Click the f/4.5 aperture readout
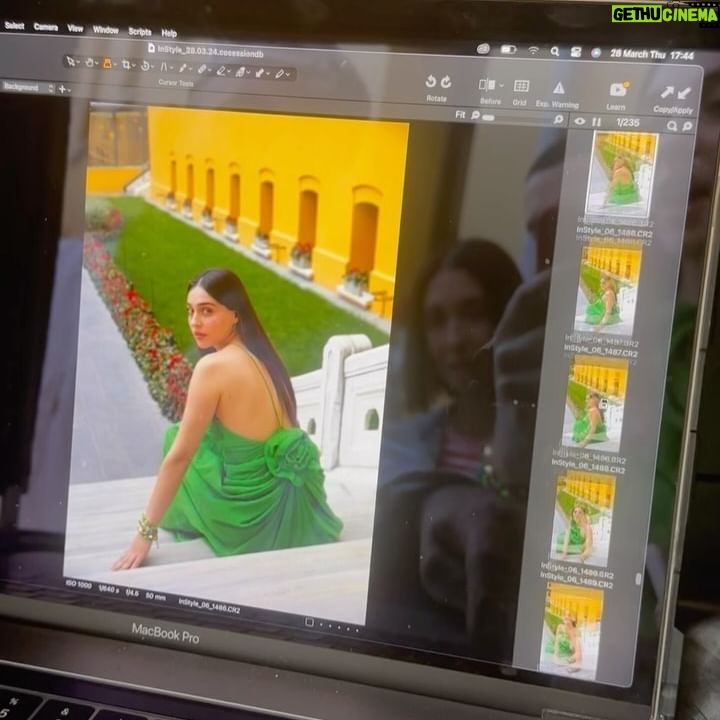The height and width of the screenshot is (720, 720). (132, 592)
